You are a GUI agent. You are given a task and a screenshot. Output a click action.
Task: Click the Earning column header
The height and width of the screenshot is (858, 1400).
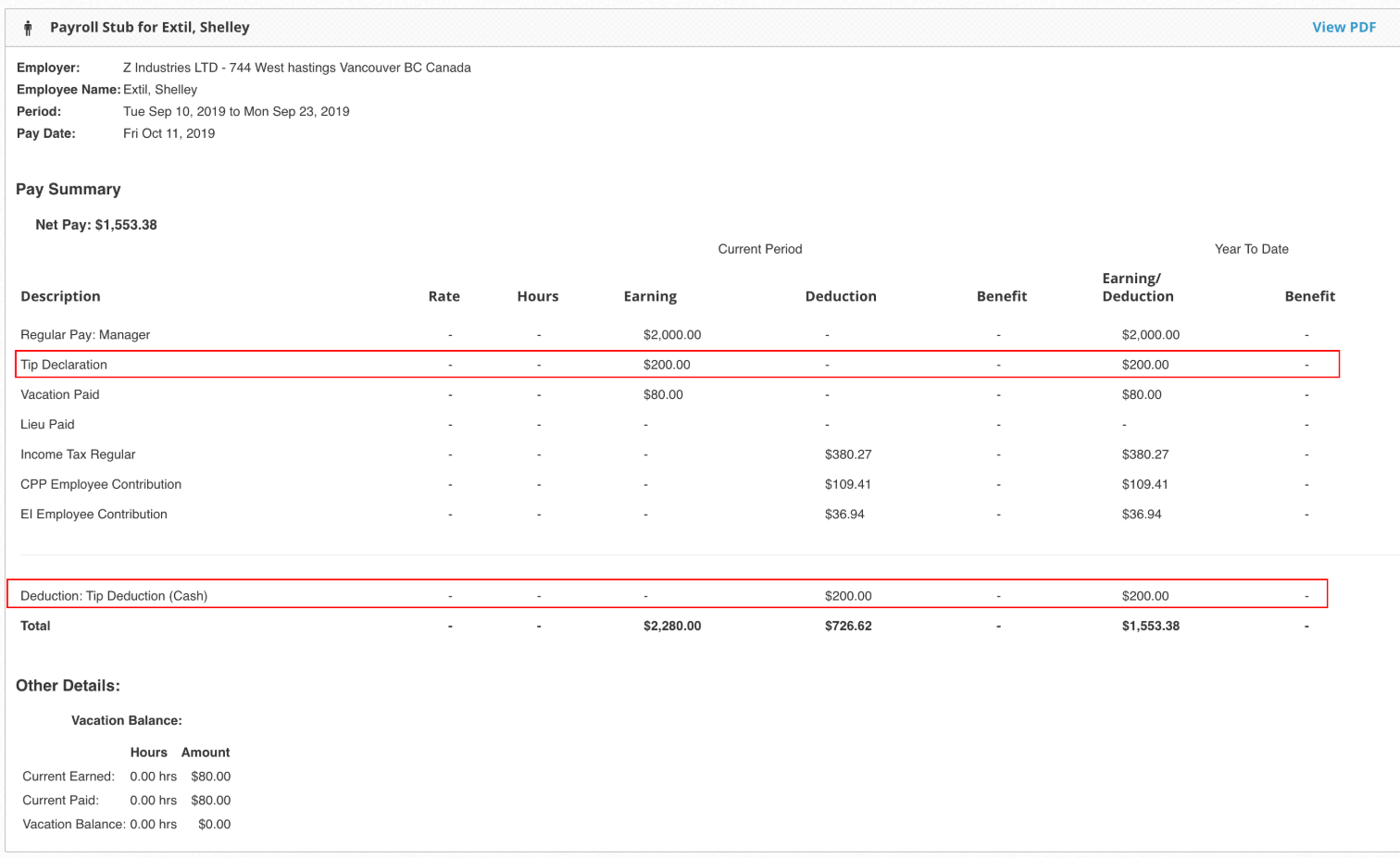point(650,296)
